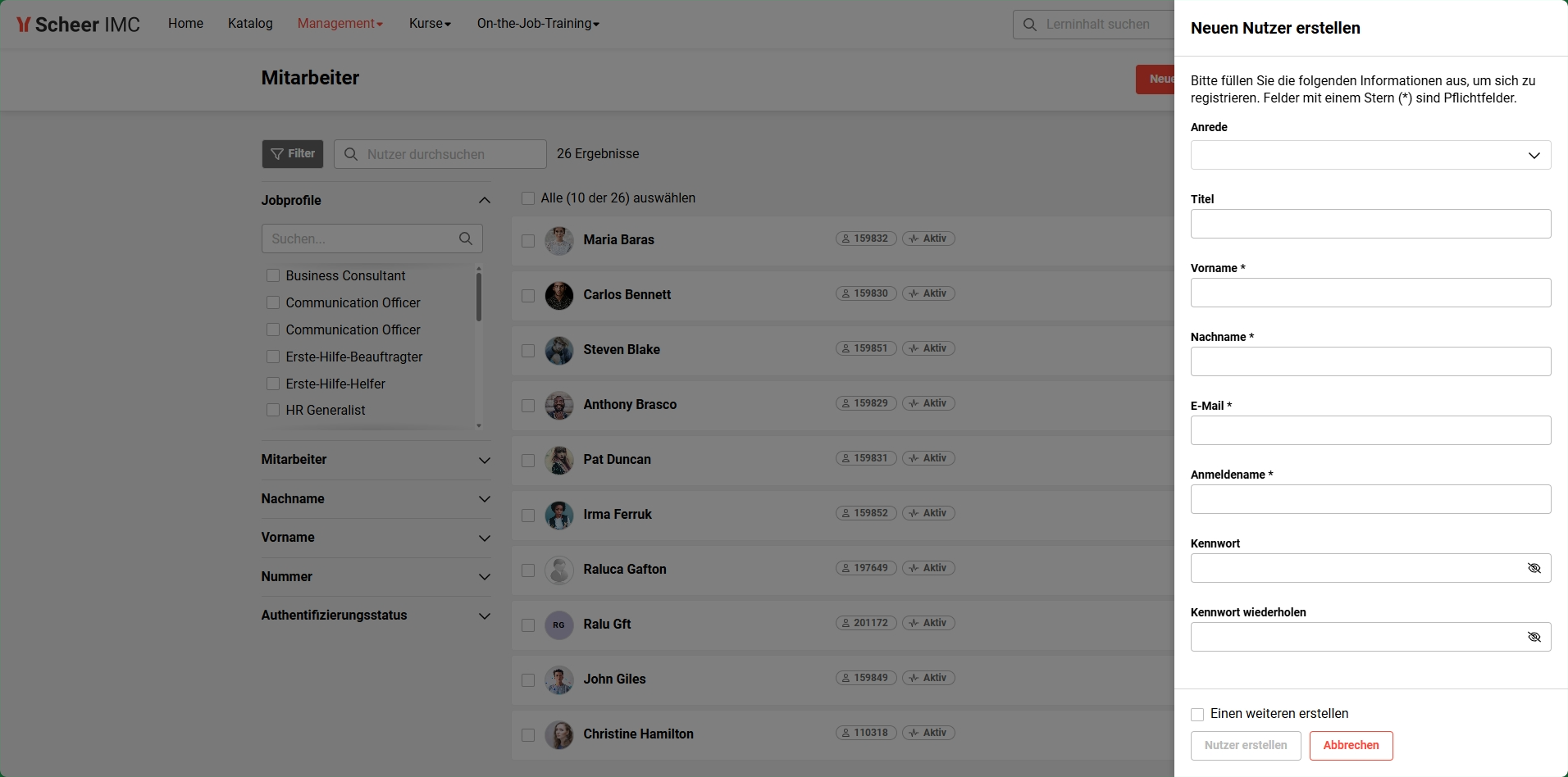Show the Kennwort wiederholen password
The width and height of the screenshot is (1568, 777).
1534,637
